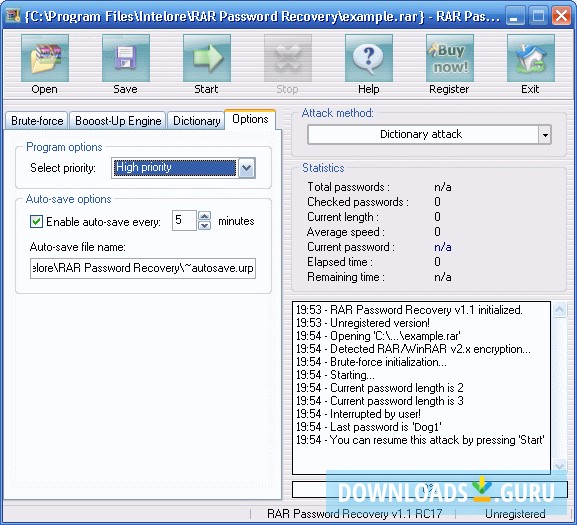Click the 'Elapsed time :' statistic label
The height and width of the screenshot is (525, 577).
[340, 262]
